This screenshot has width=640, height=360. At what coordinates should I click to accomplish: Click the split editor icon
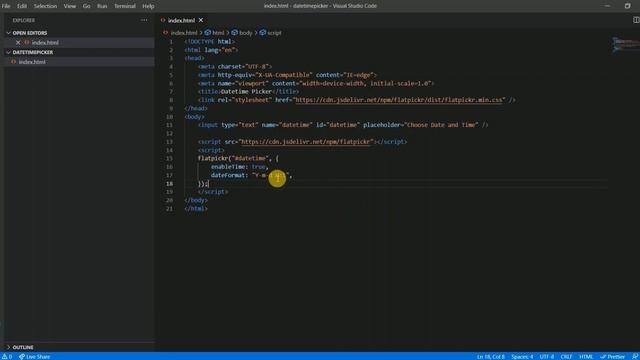click(x=636, y=20)
